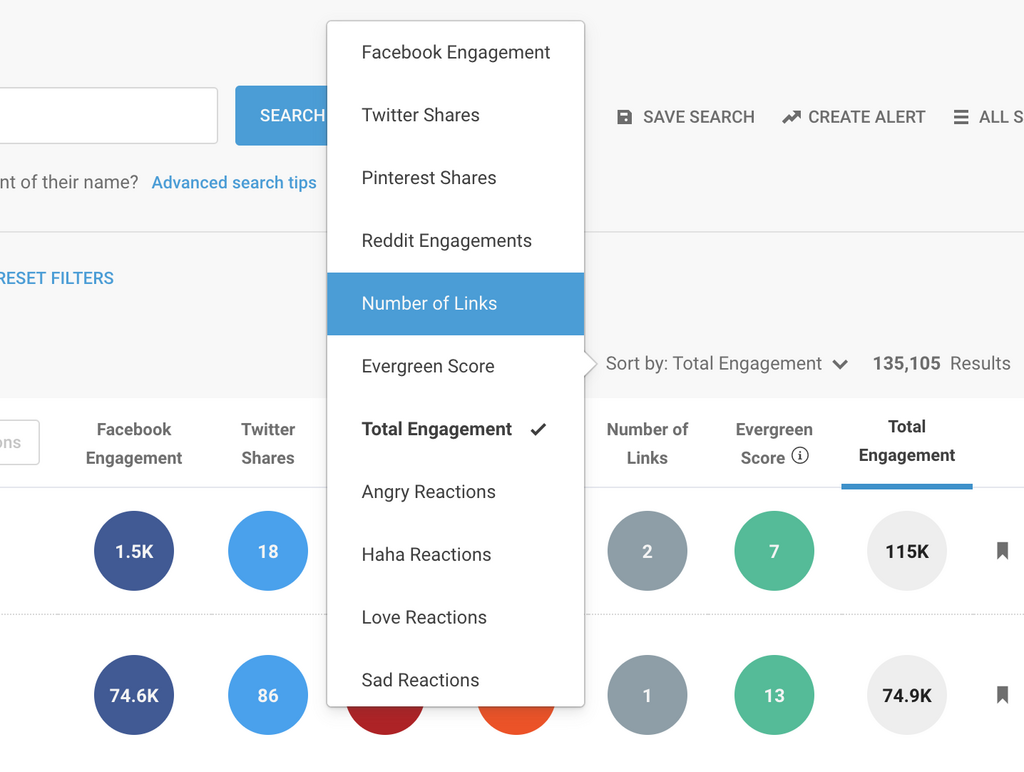Click the Save Search floppy disk icon
The image size is (1024, 772).
pos(625,117)
